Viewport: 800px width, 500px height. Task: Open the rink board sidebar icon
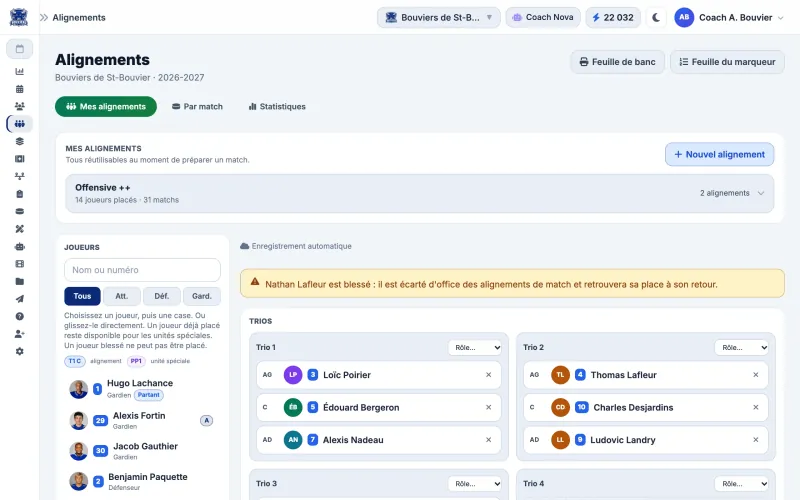tap(19, 159)
